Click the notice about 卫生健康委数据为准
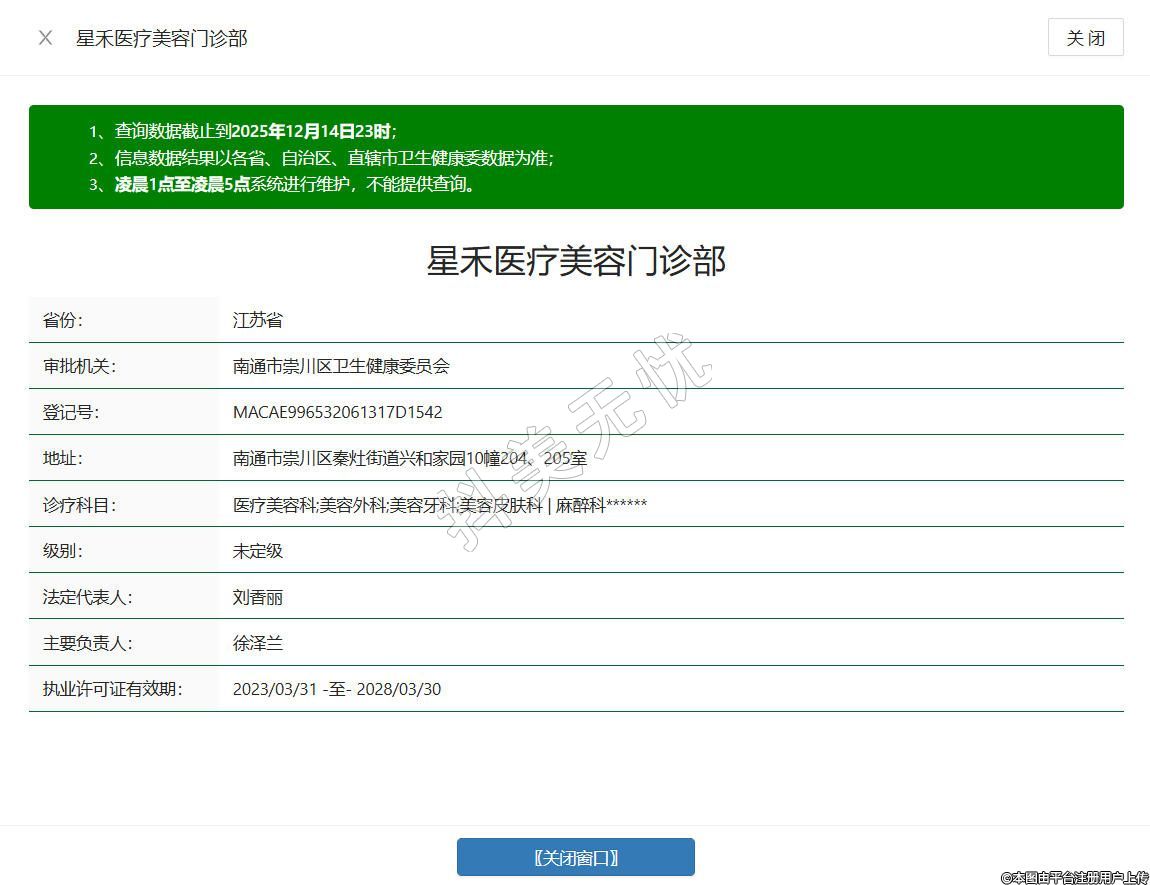This screenshot has height=885, width=1150. click(321, 158)
